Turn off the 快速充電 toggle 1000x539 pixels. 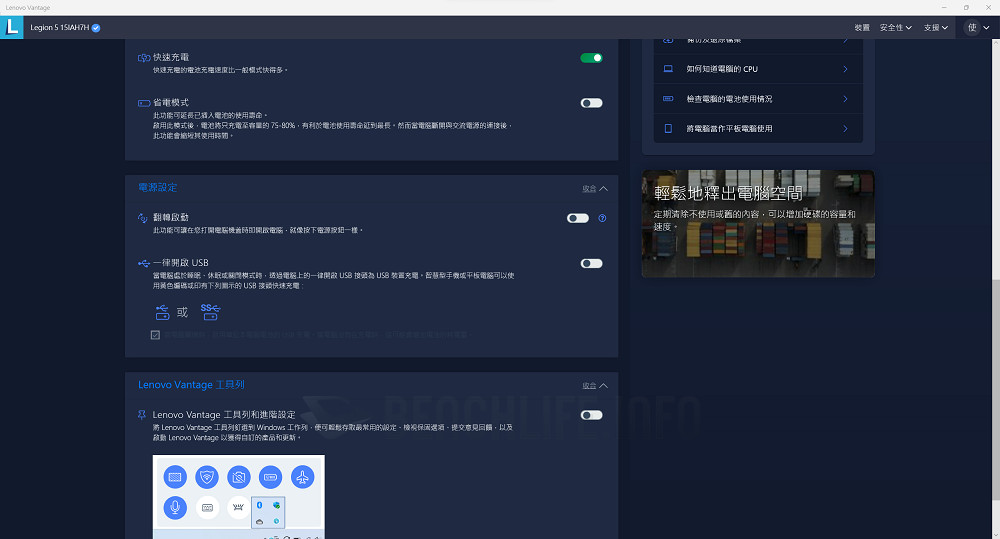591,58
